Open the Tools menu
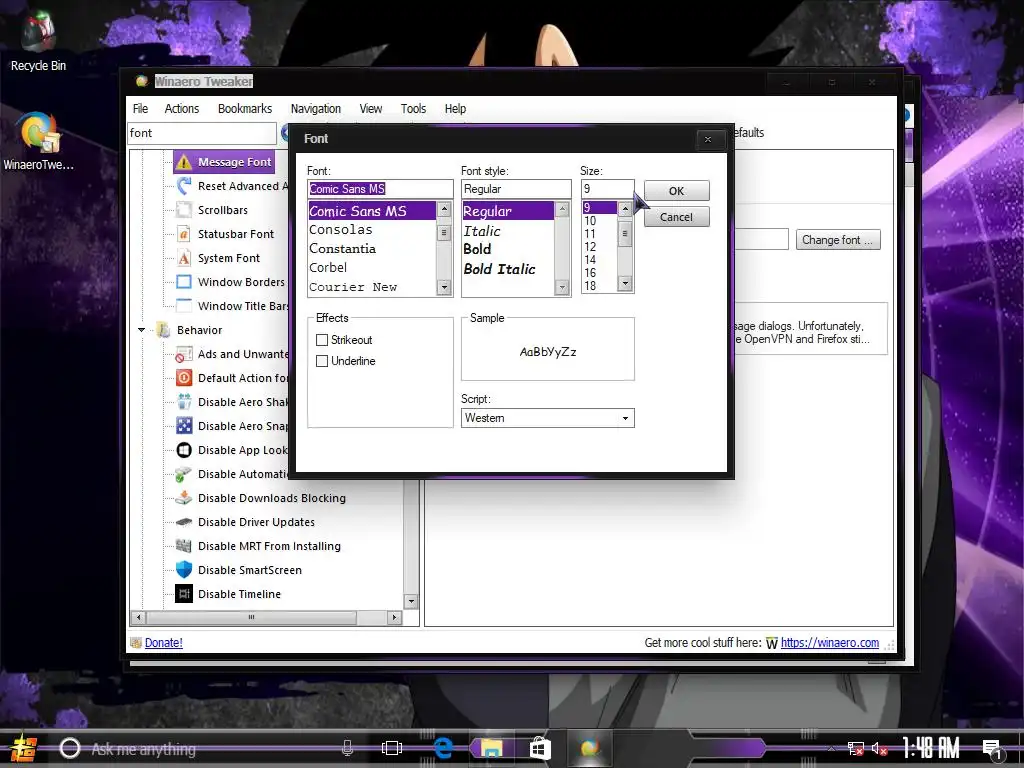This screenshot has width=1024, height=768. pos(413,108)
